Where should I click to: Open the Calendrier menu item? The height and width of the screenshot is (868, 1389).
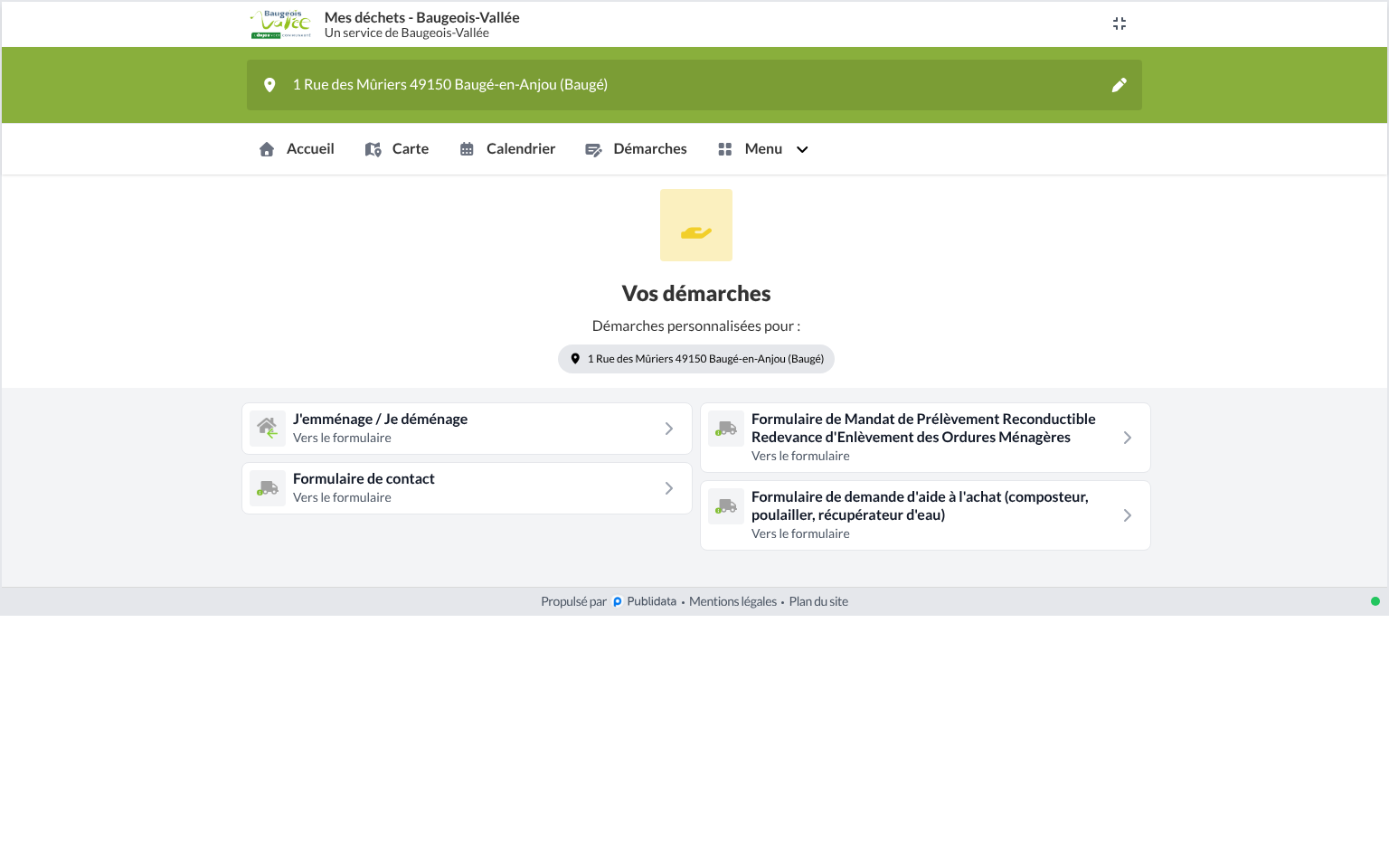[x=507, y=149]
